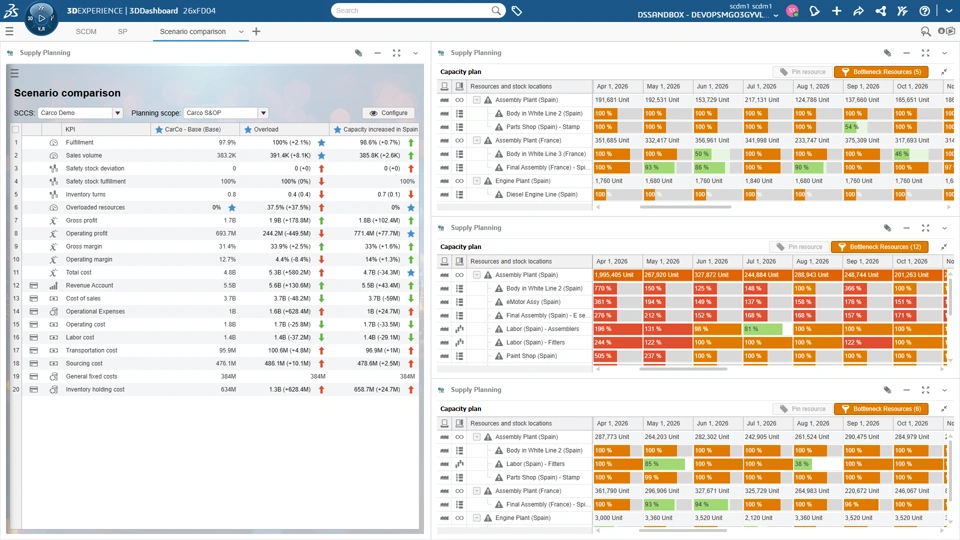960x540 pixels.
Task: Open the dashboard hamburger menu
Action: click(9, 31)
